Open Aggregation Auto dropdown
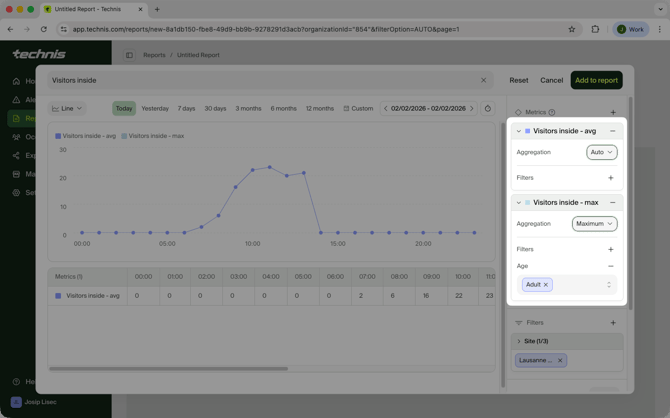Viewport: 670px width, 418px height. (601, 152)
